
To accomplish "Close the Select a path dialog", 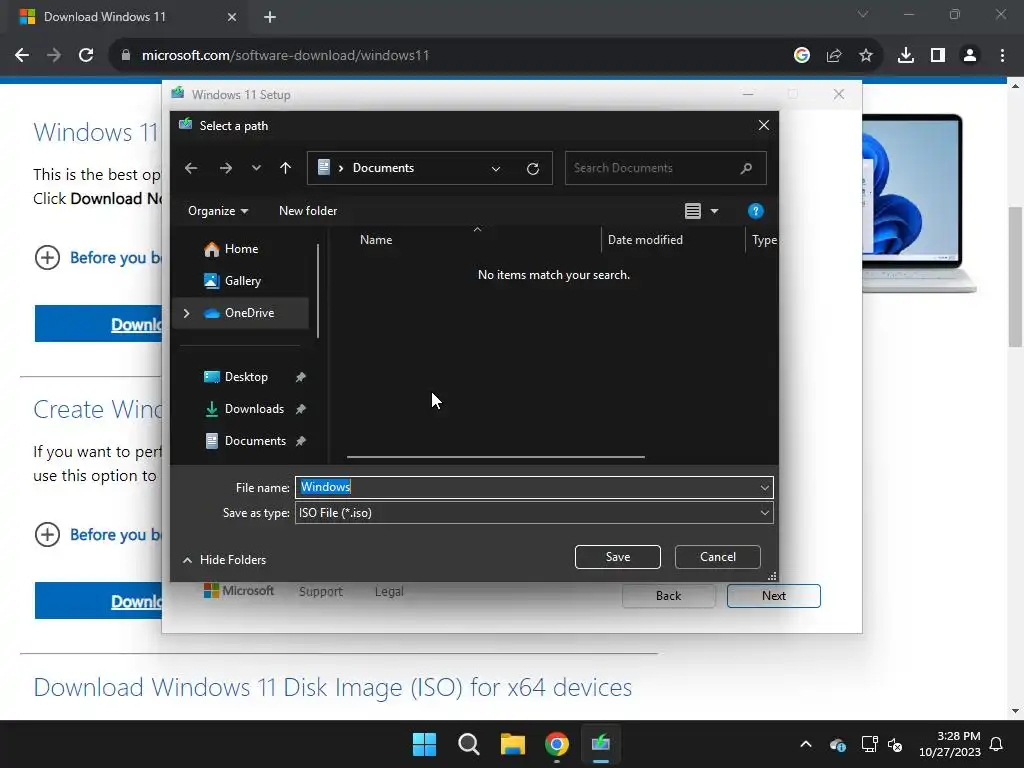I will pos(763,125).
